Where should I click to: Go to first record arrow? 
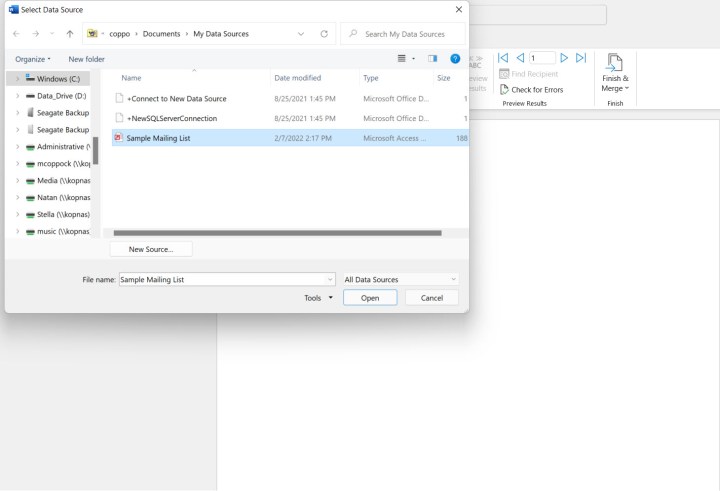point(503,58)
